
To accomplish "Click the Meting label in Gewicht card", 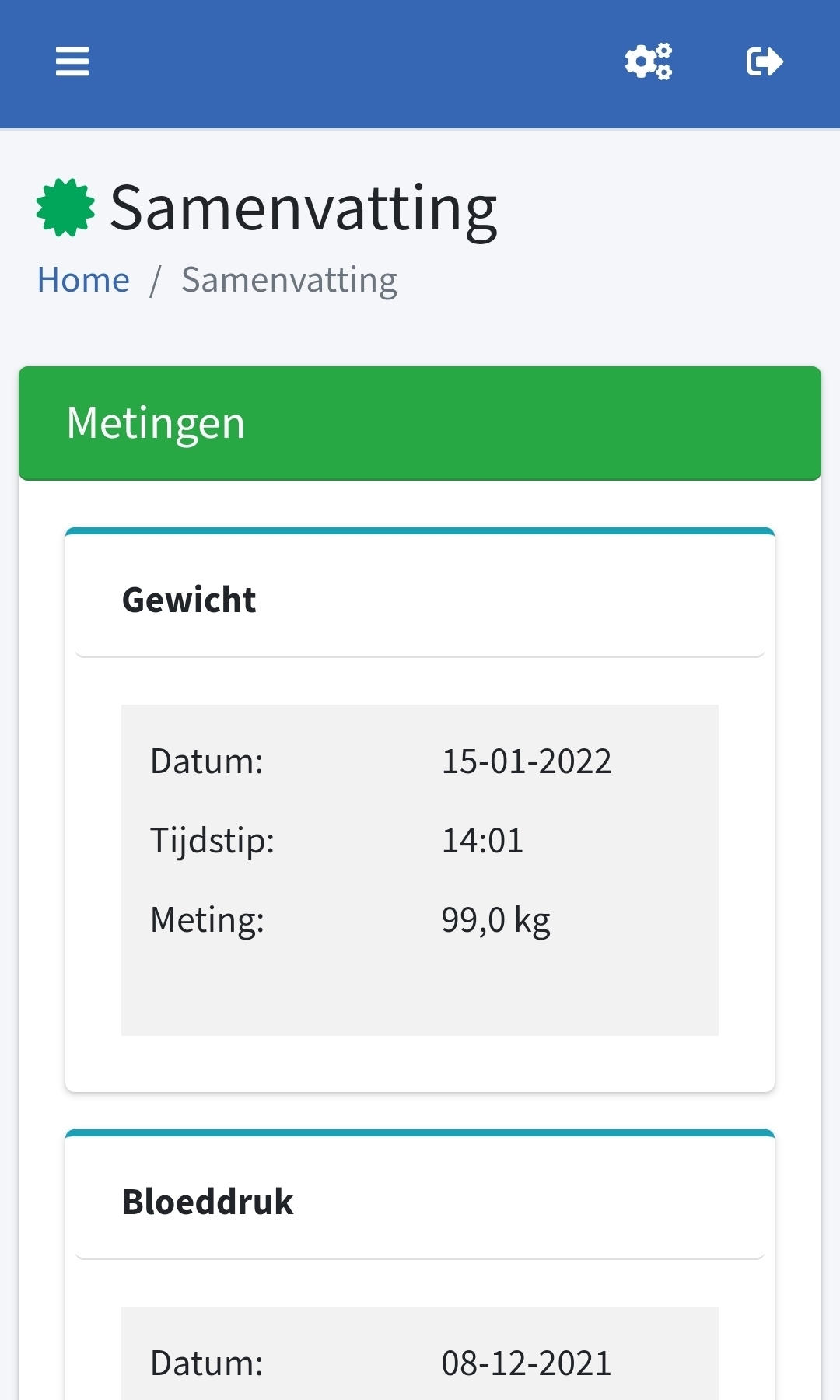I will tap(207, 919).
